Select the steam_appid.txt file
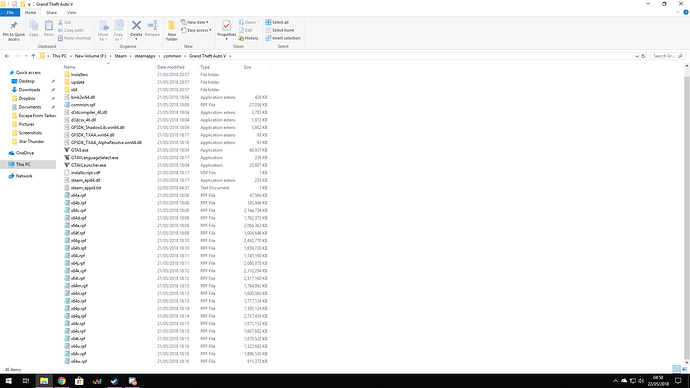 [86, 188]
